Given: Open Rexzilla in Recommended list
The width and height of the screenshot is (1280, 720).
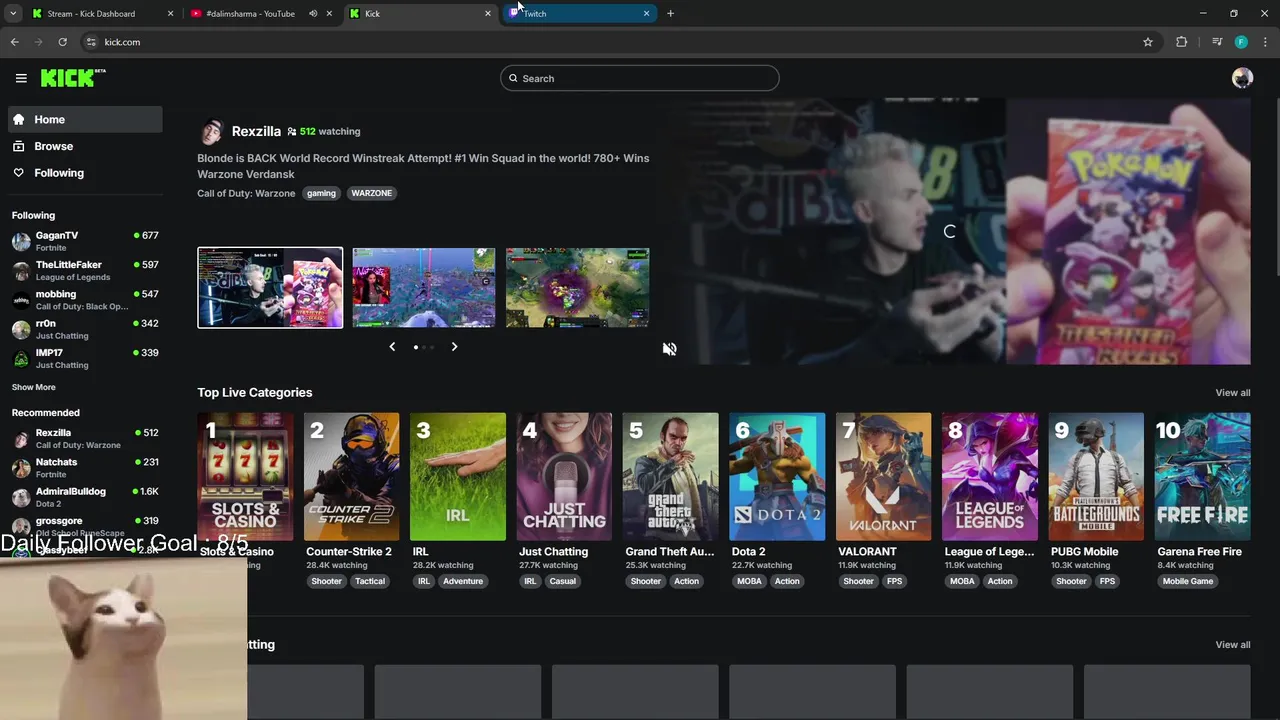Looking at the screenshot, I should pyautogui.click(x=85, y=438).
